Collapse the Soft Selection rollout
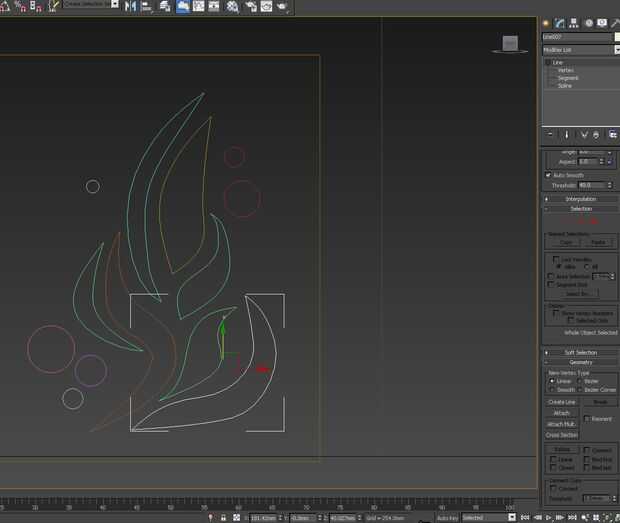Screen dimensions: 620x523 click(x=580, y=352)
